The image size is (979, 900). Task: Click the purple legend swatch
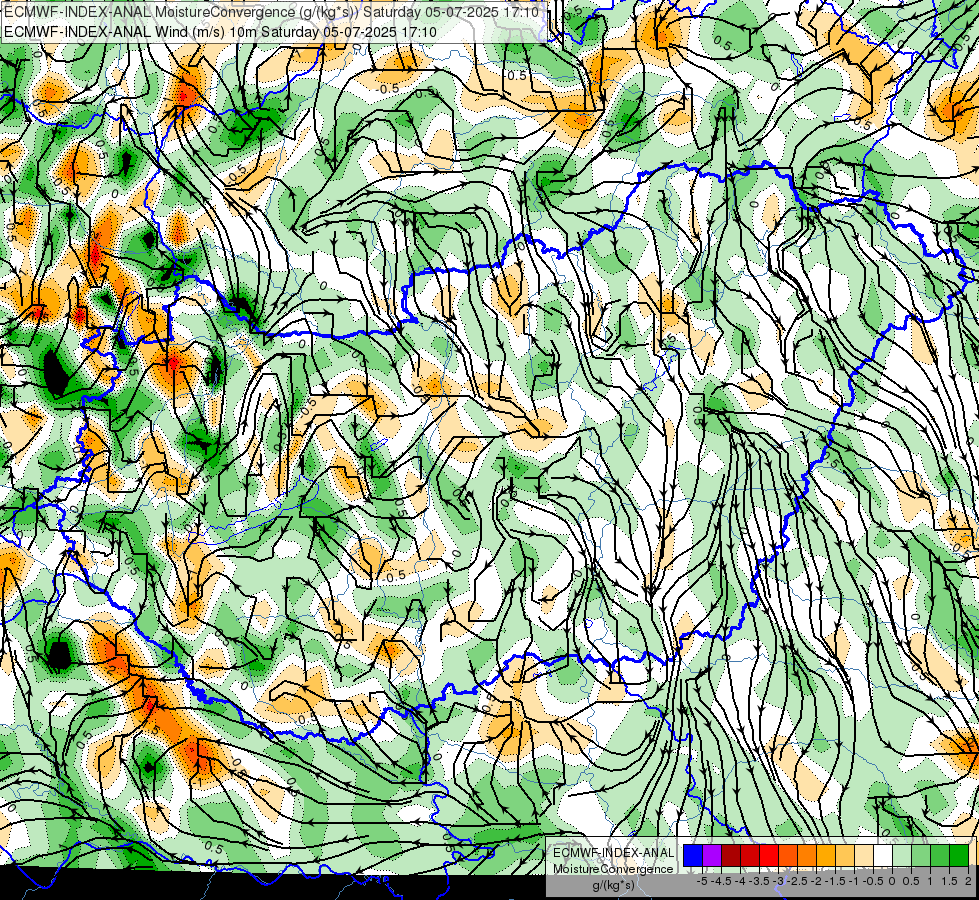(x=712, y=856)
